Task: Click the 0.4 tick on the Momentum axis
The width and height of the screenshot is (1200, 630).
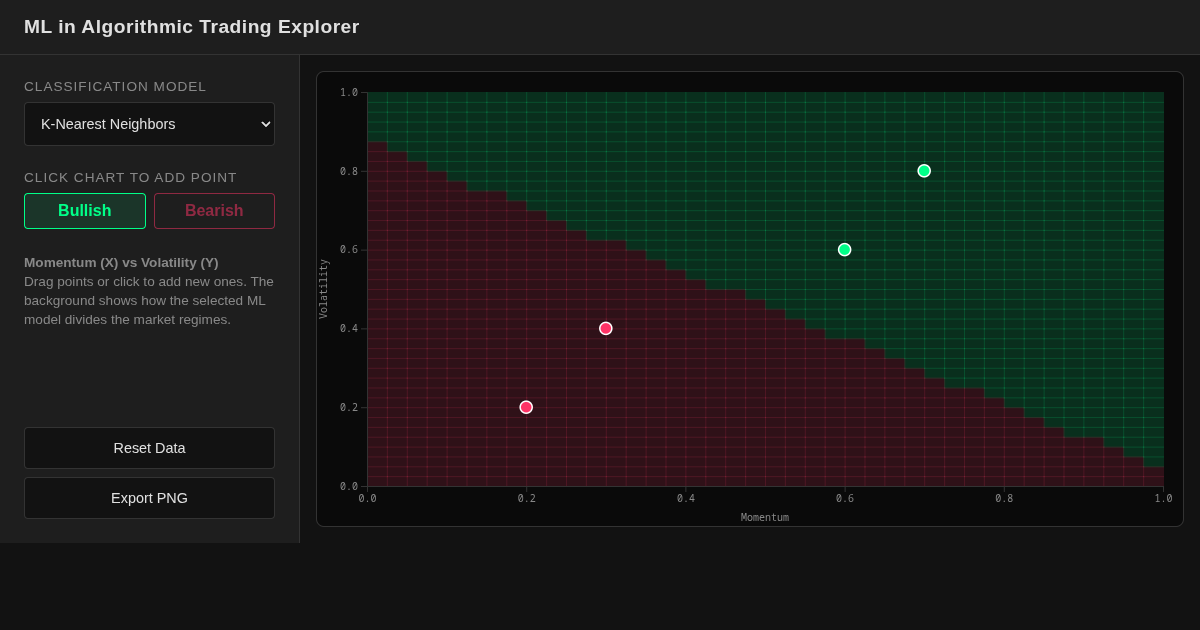Action: (686, 499)
